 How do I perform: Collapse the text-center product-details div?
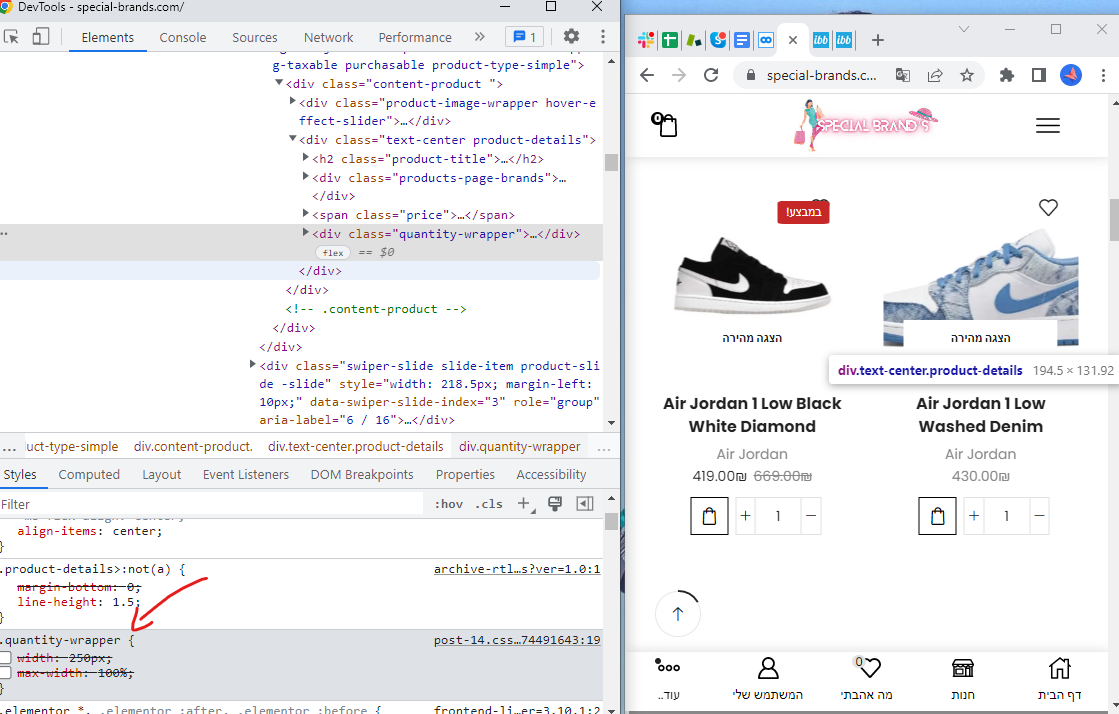292,139
